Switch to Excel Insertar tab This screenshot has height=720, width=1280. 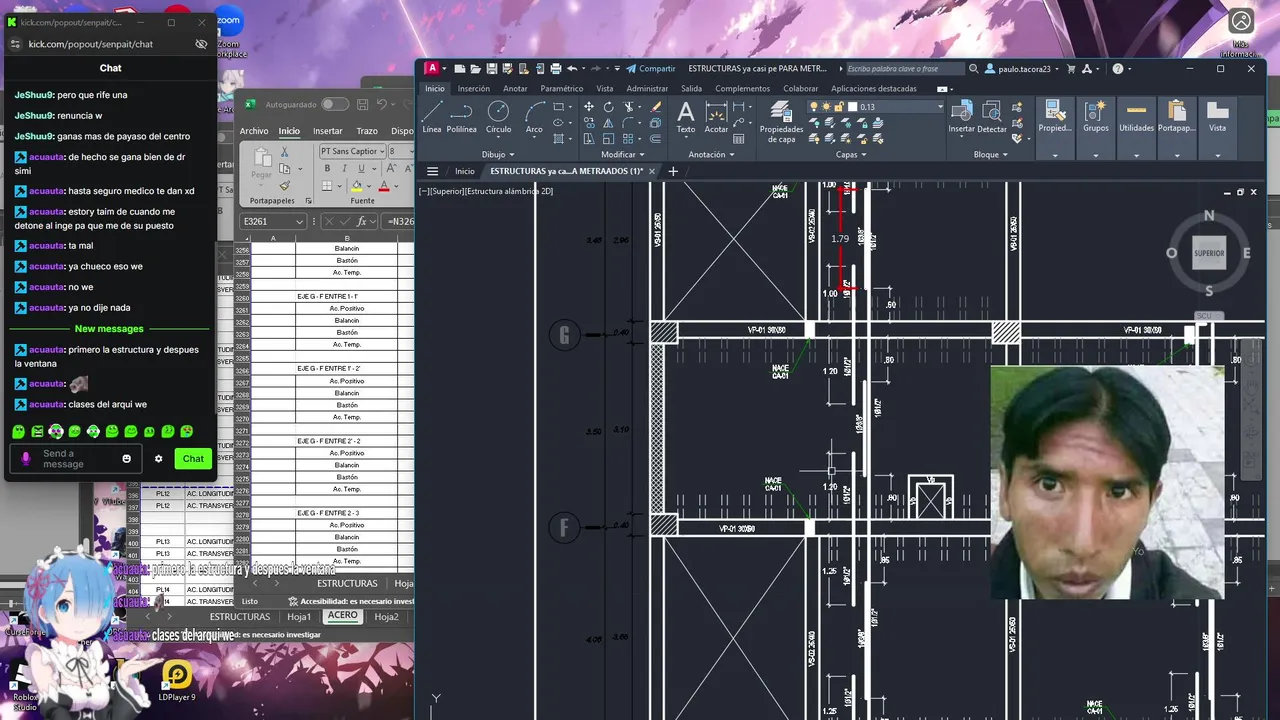pyautogui.click(x=328, y=131)
